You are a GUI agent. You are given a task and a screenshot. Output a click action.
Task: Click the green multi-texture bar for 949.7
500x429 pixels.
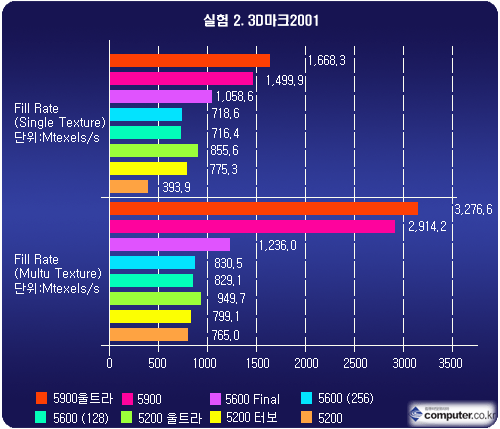pos(155,299)
